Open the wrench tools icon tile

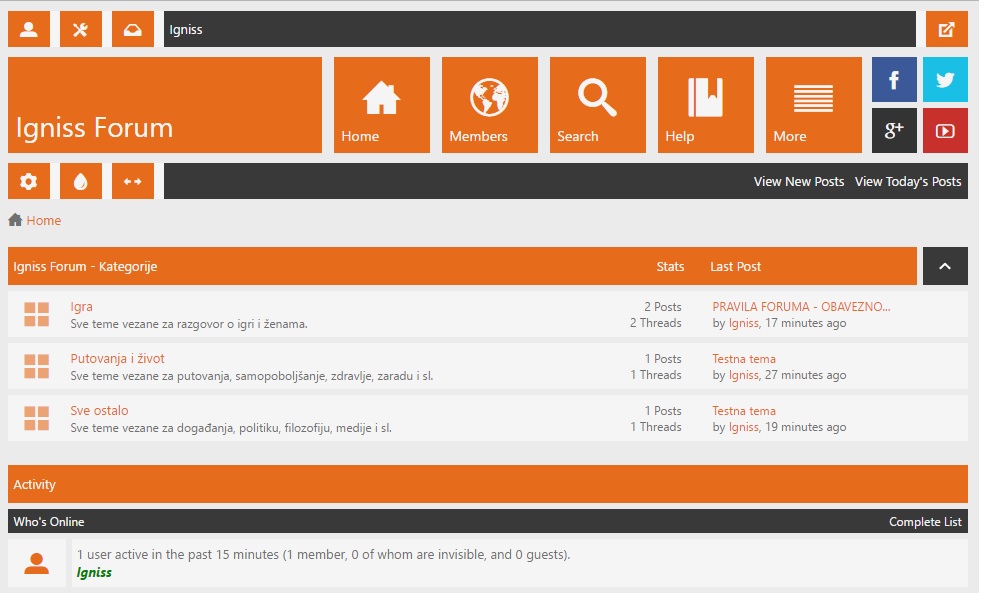pos(81,29)
